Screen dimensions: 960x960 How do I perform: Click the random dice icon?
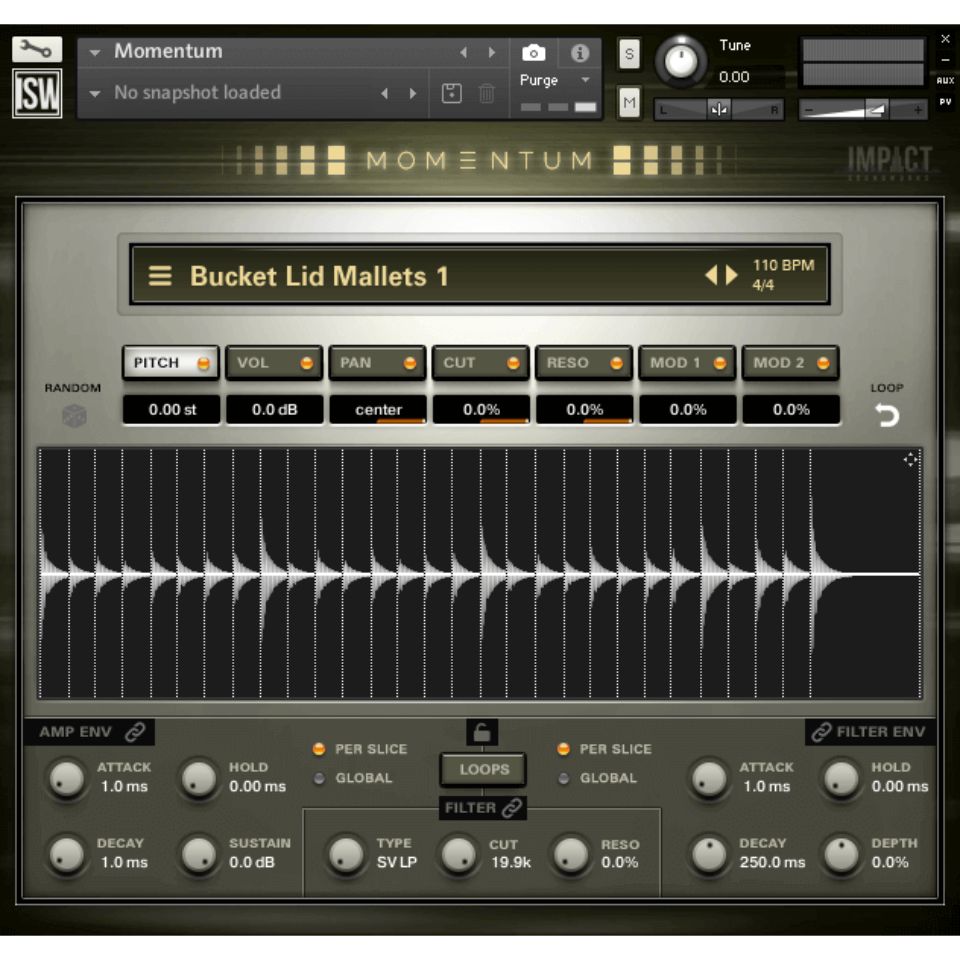tap(74, 416)
